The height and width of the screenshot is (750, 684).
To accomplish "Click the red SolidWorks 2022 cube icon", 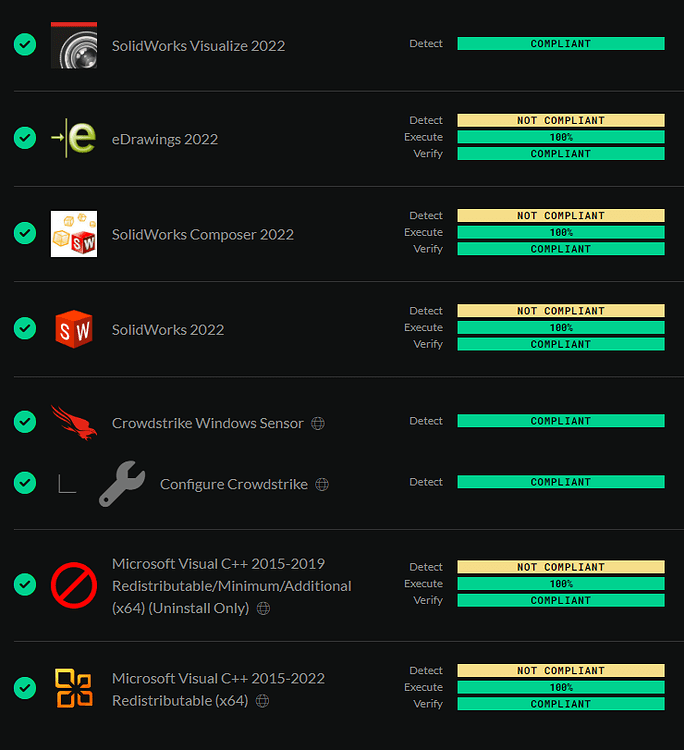I will click(74, 329).
